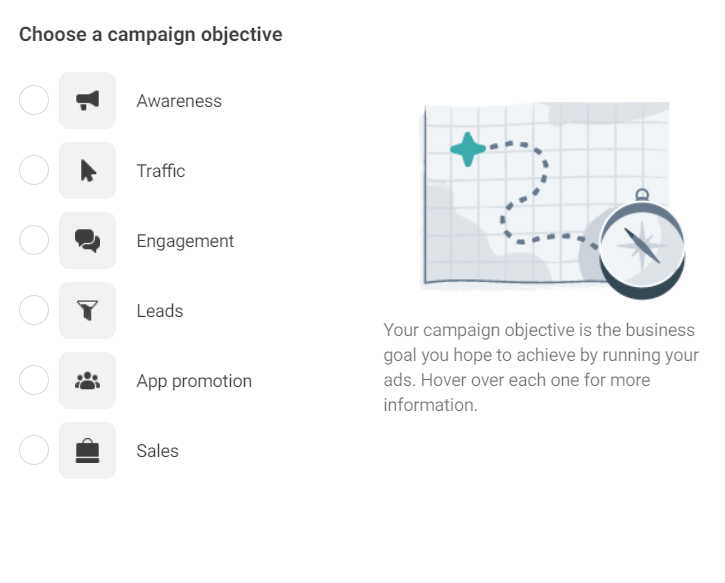Click the Engagement objective label
The height and width of the screenshot is (583, 725).
click(x=185, y=241)
